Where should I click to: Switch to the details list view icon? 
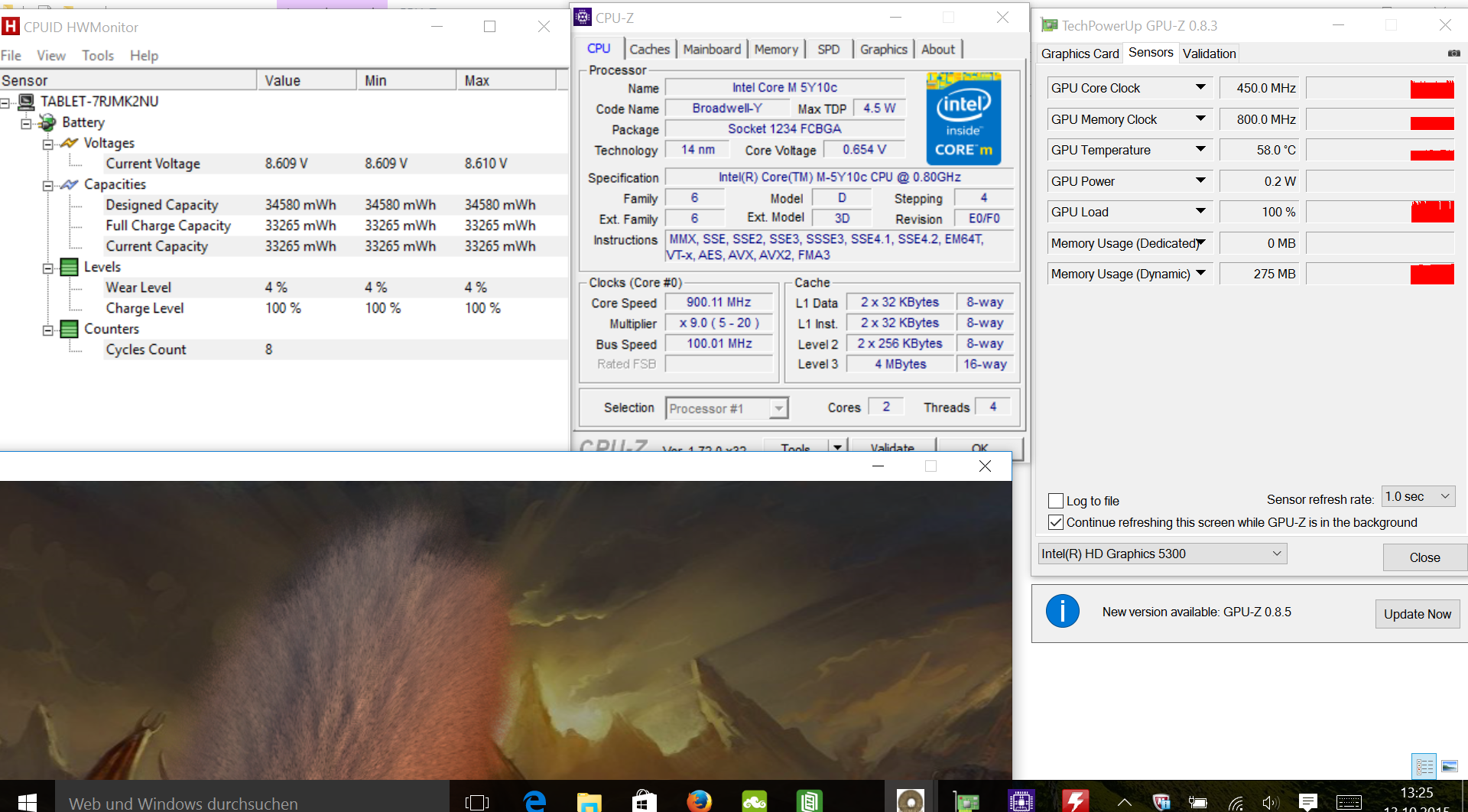[1424, 766]
